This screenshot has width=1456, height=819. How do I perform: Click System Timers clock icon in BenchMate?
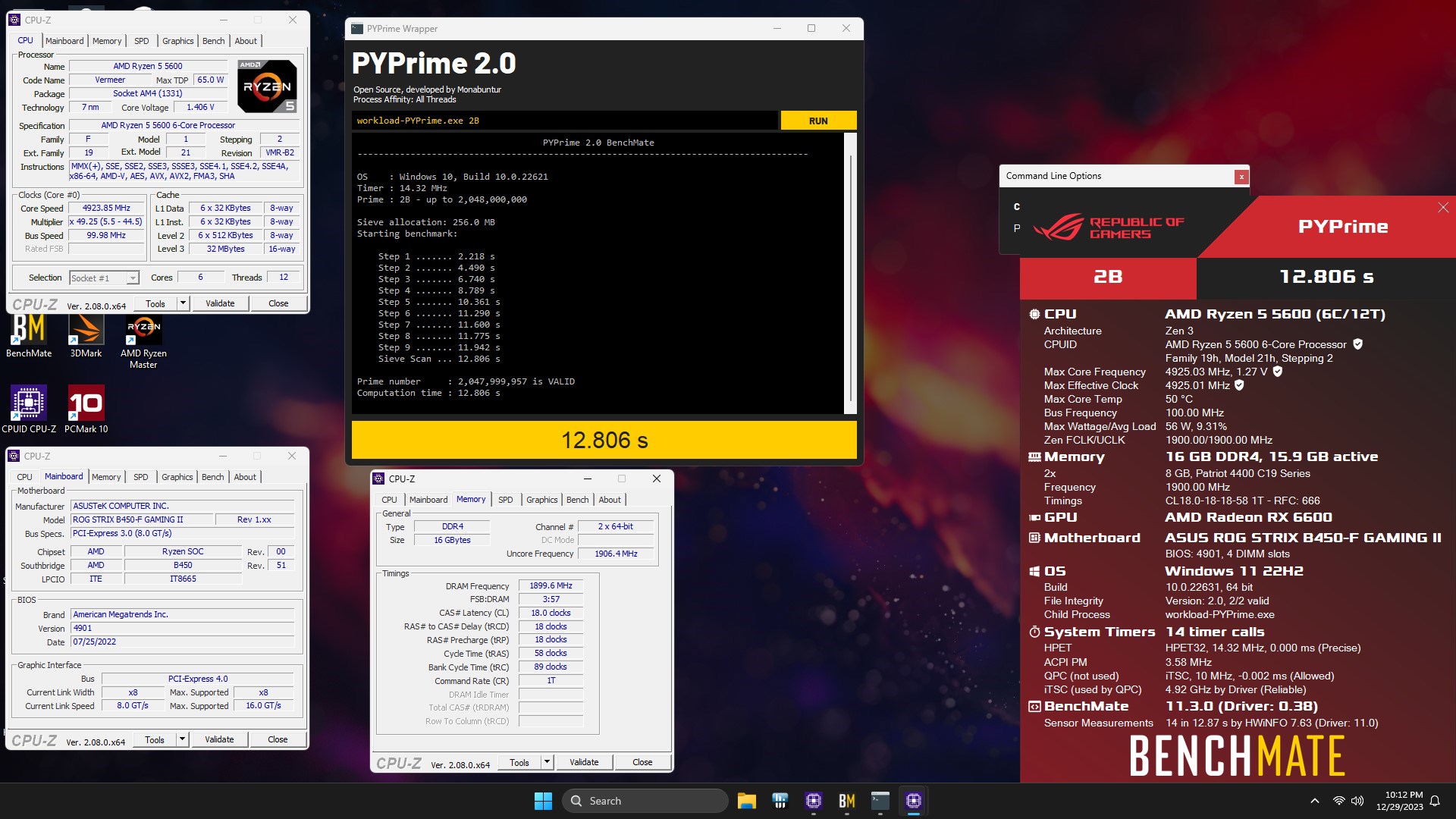(x=1034, y=632)
